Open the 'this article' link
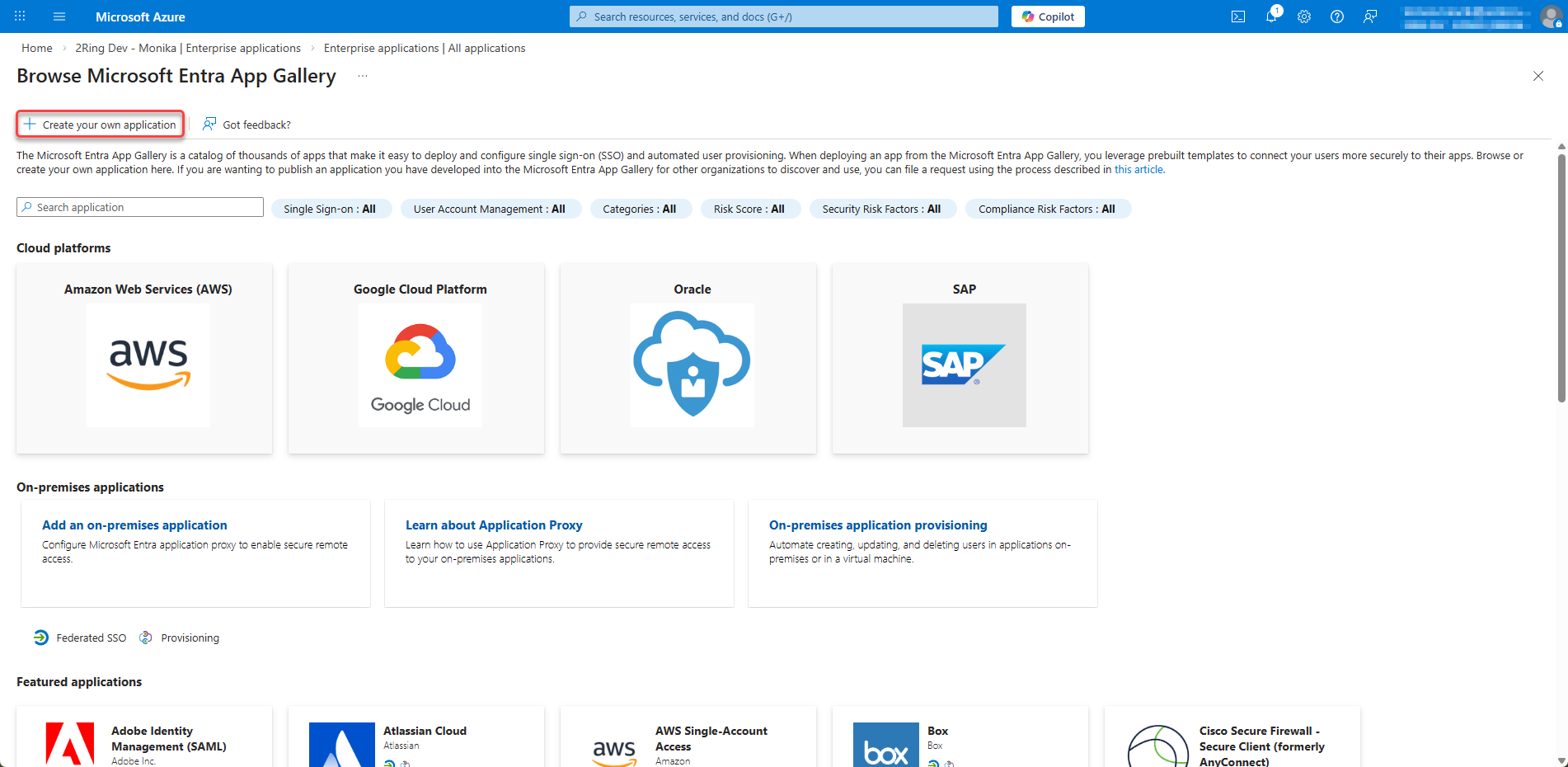This screenshot has height=767, width=1568. click(1138, 170)
